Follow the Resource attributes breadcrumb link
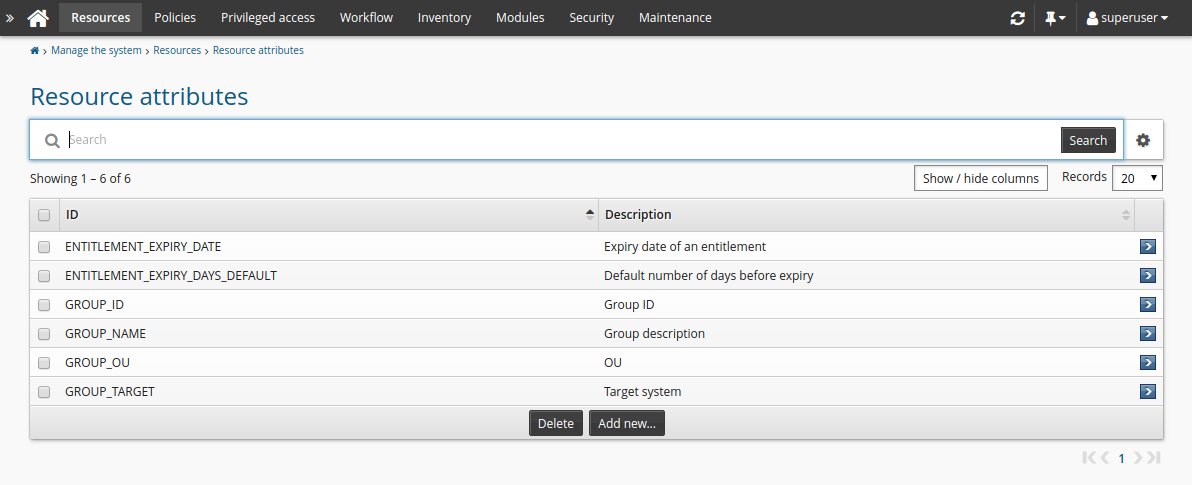 click(258, 50)
